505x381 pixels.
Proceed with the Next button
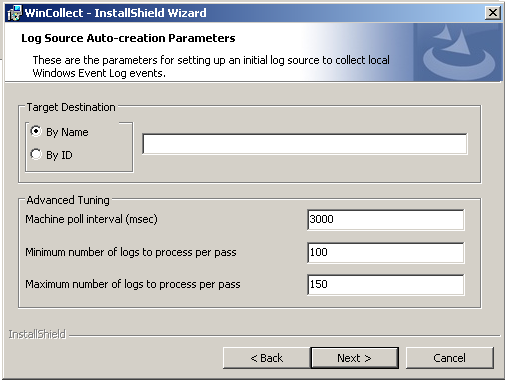354,358
